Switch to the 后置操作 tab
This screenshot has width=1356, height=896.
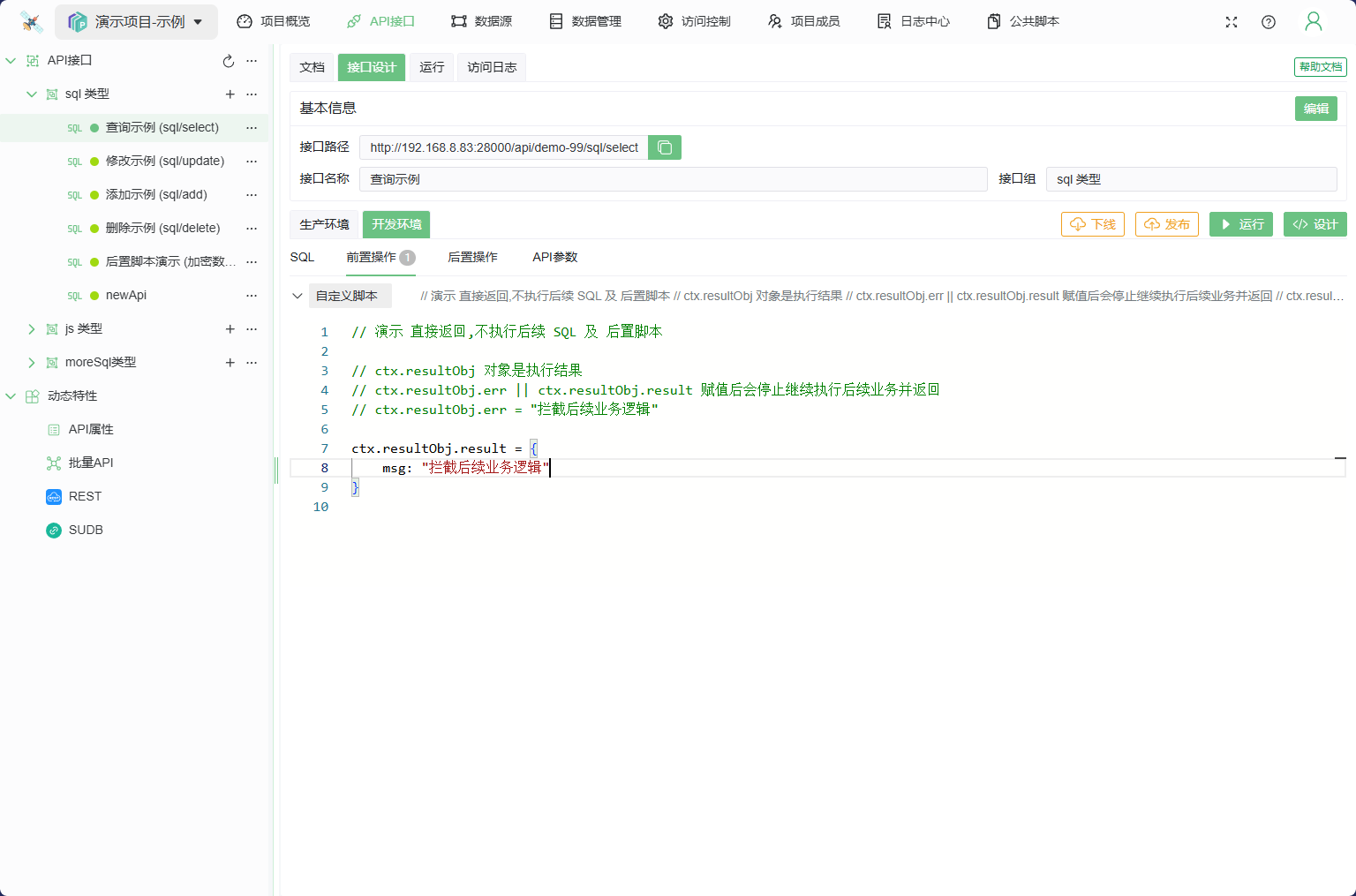tap(472, 257)
